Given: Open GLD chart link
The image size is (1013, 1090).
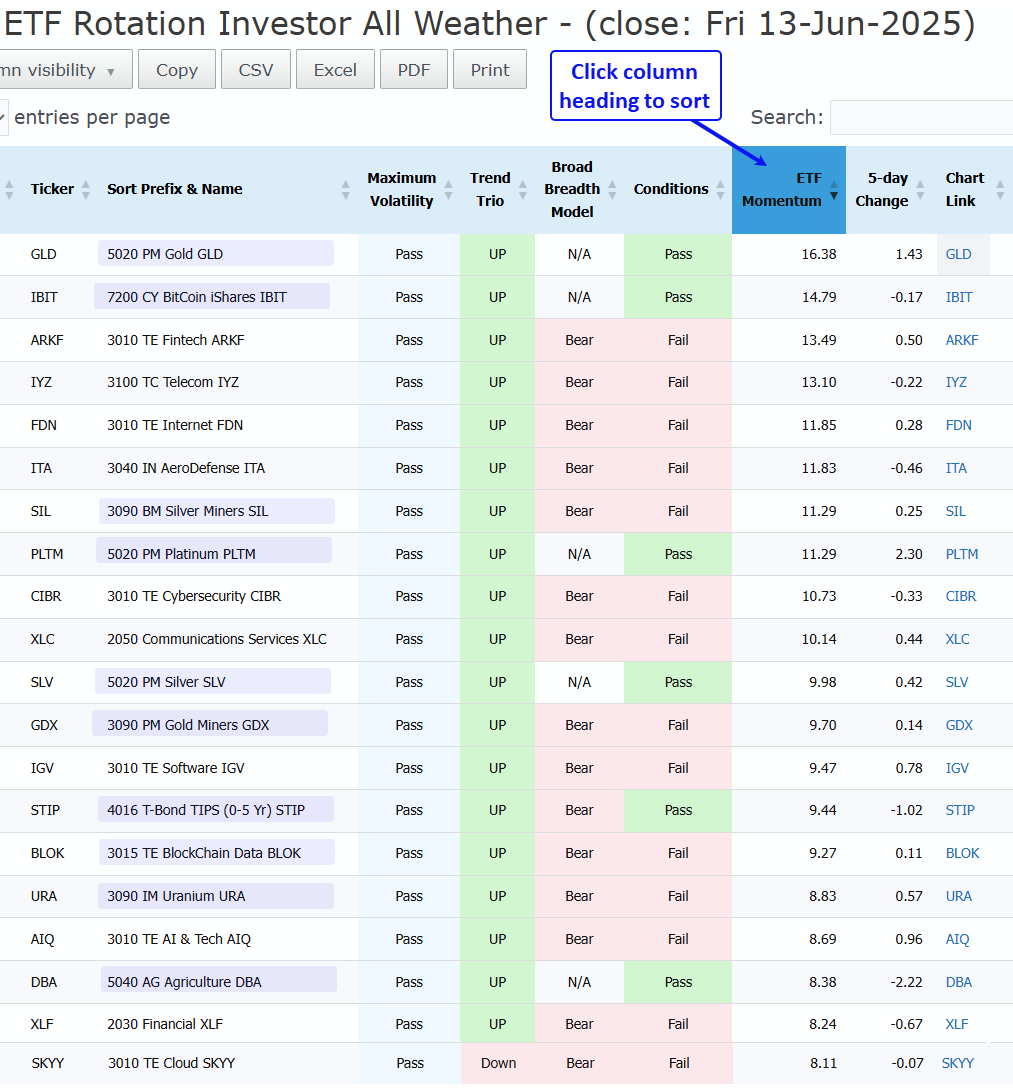Looking at the screenshot, I should [x=958, y=254].
